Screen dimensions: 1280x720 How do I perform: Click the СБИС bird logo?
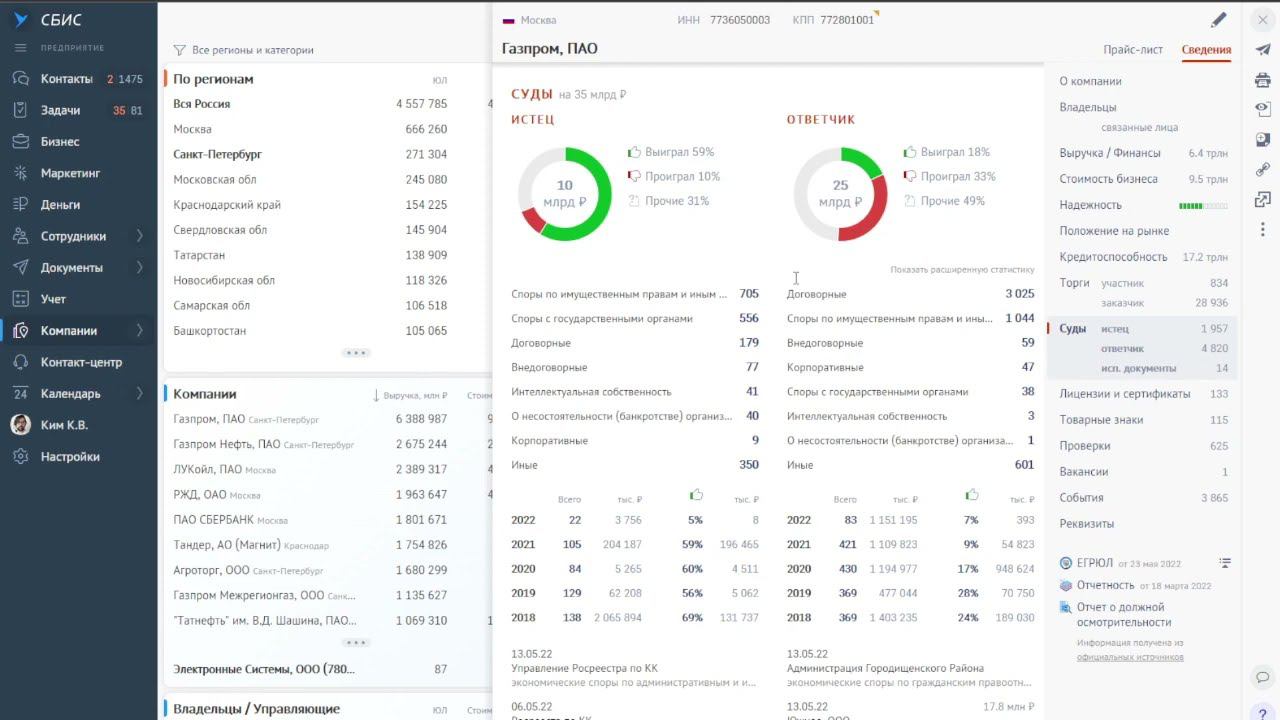point(21,20)
